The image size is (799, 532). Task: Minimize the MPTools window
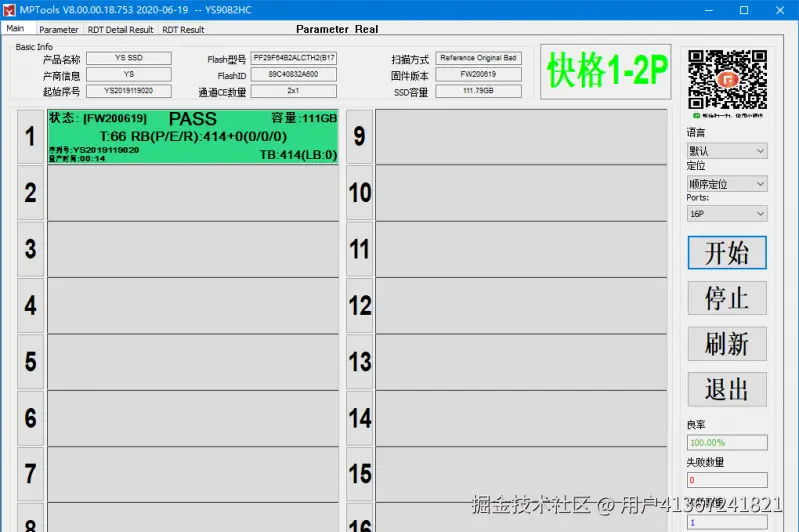[709, 10]
